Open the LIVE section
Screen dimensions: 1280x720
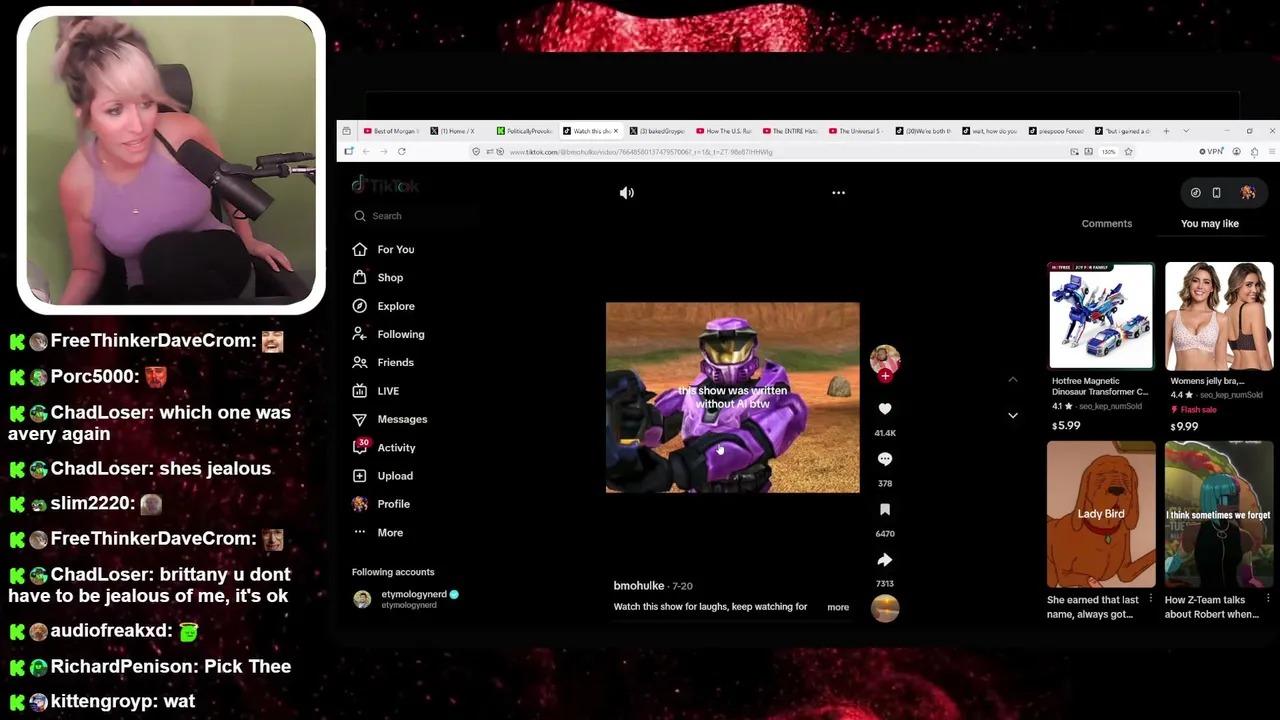coord(376,391)
